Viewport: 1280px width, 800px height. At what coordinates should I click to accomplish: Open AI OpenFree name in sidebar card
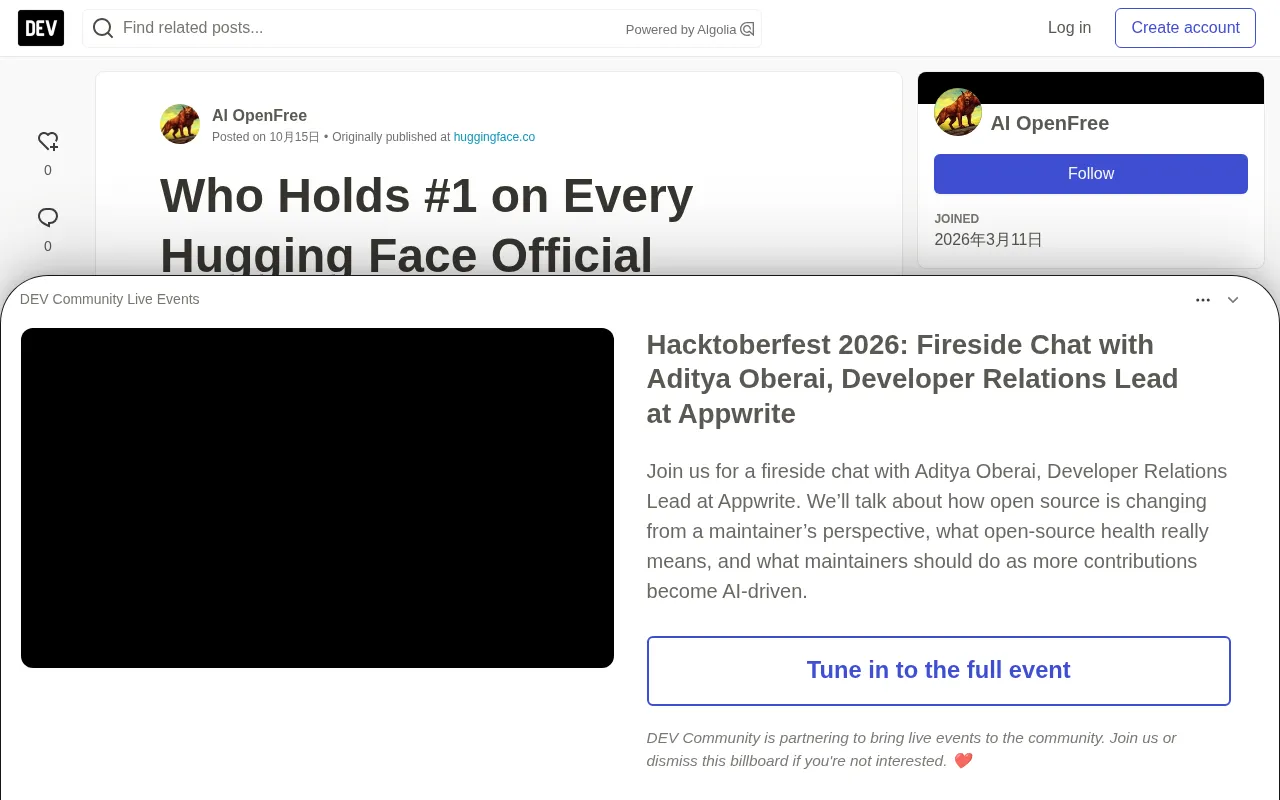[1050, 123]
